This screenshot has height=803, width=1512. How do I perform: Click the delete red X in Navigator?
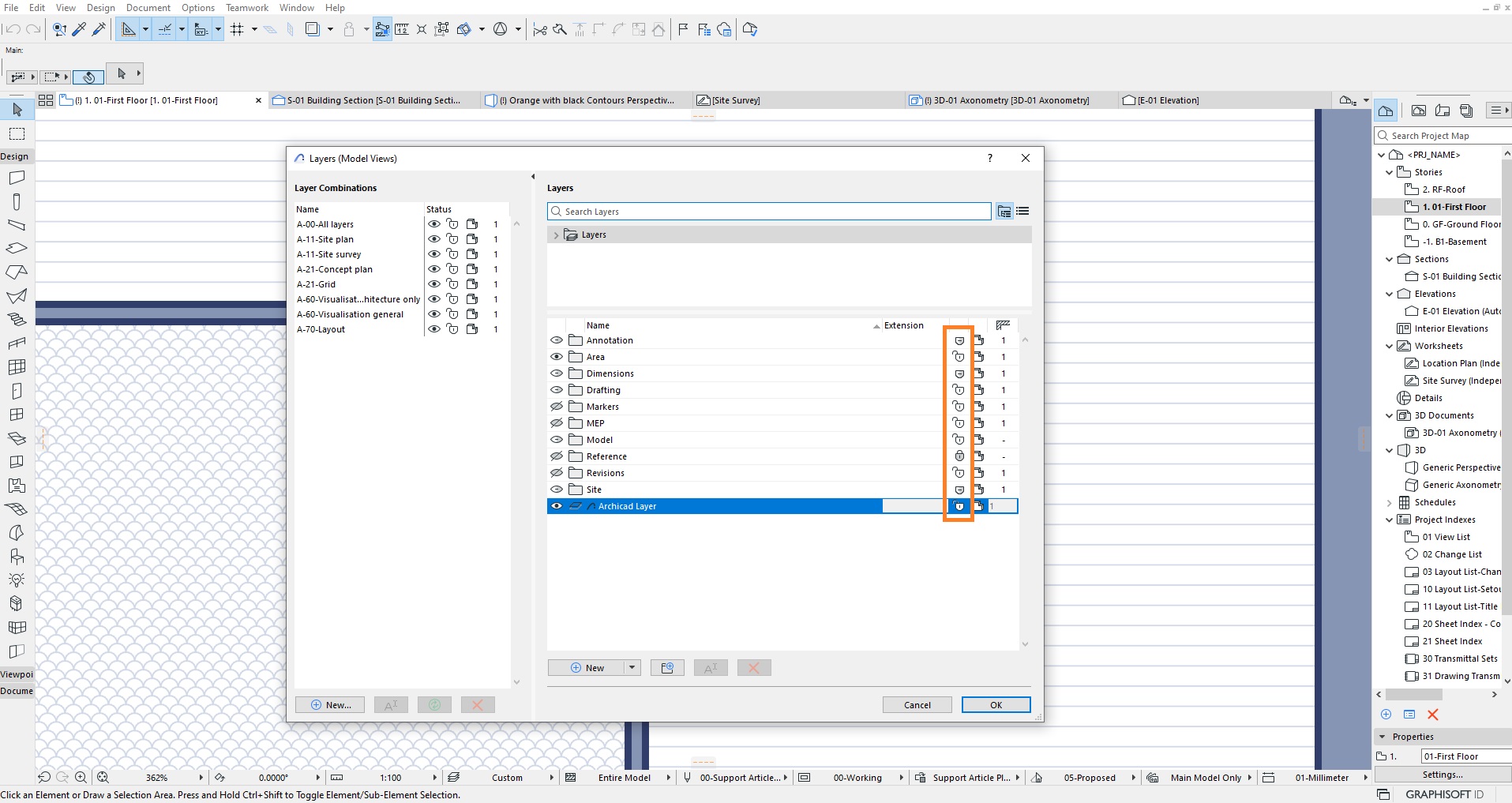[1433, 715]
